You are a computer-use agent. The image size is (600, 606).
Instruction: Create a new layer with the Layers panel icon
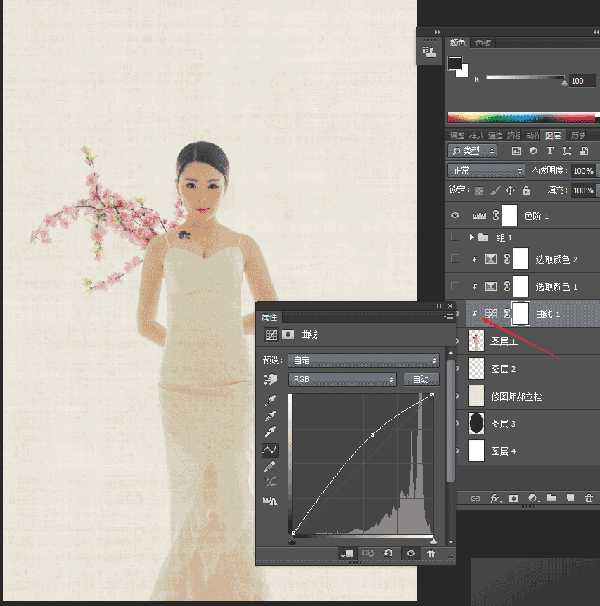(570, 498)
